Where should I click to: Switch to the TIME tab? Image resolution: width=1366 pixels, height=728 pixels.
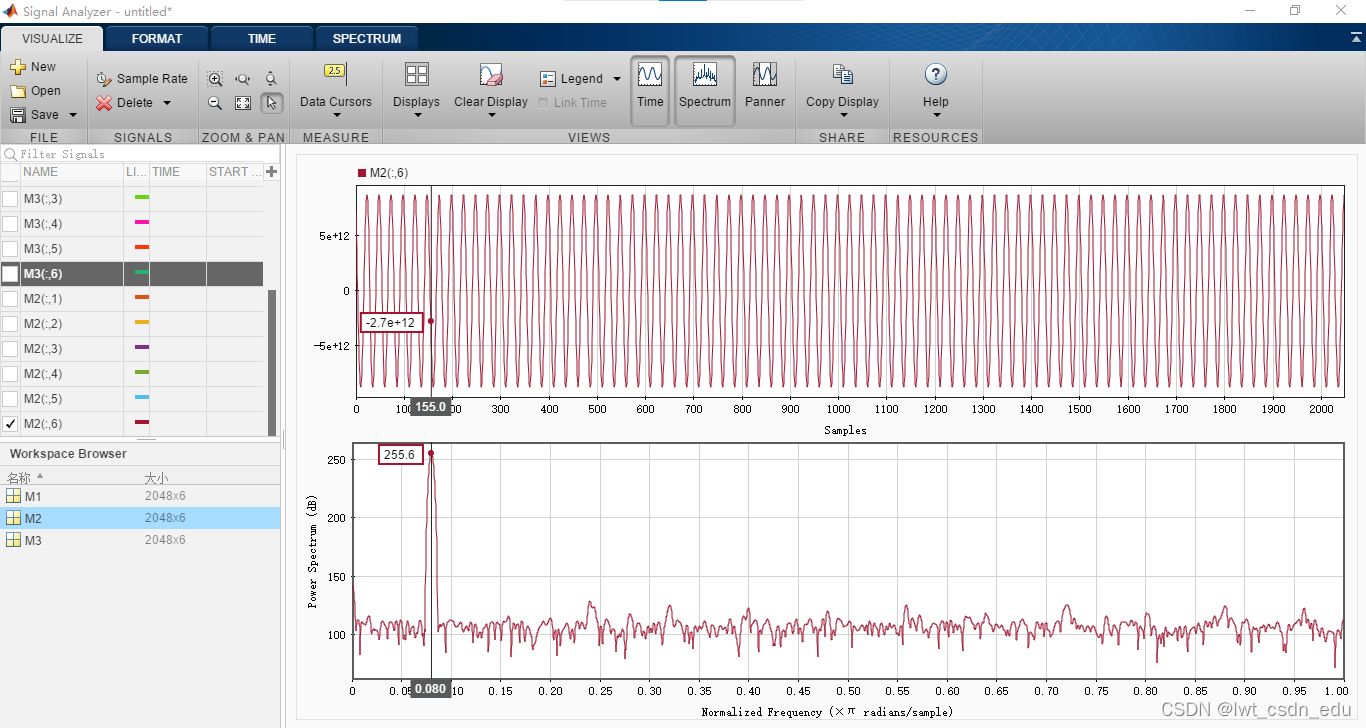[262, 39]
